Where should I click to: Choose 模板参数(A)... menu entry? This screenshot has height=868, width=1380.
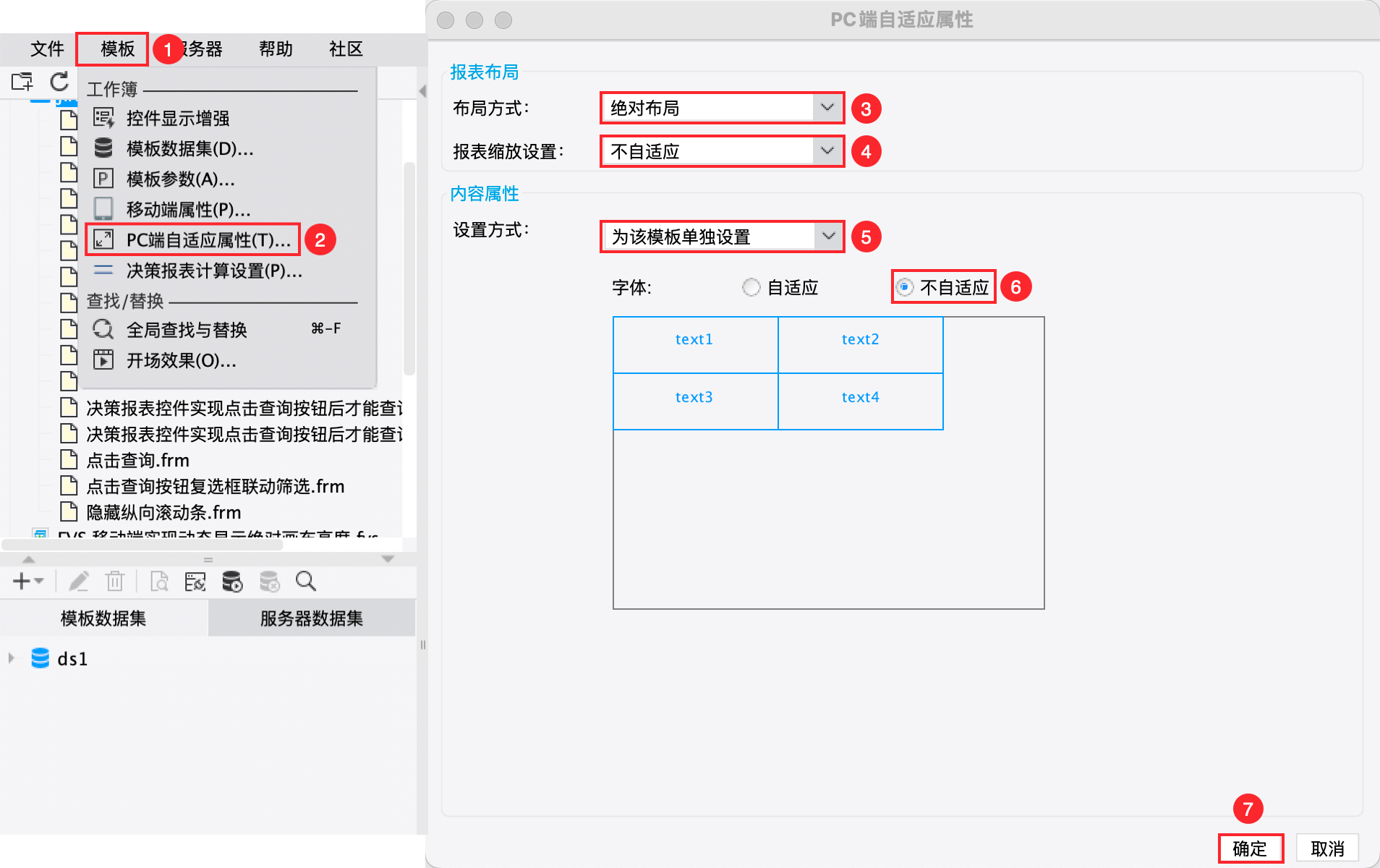tap(180, 179)
